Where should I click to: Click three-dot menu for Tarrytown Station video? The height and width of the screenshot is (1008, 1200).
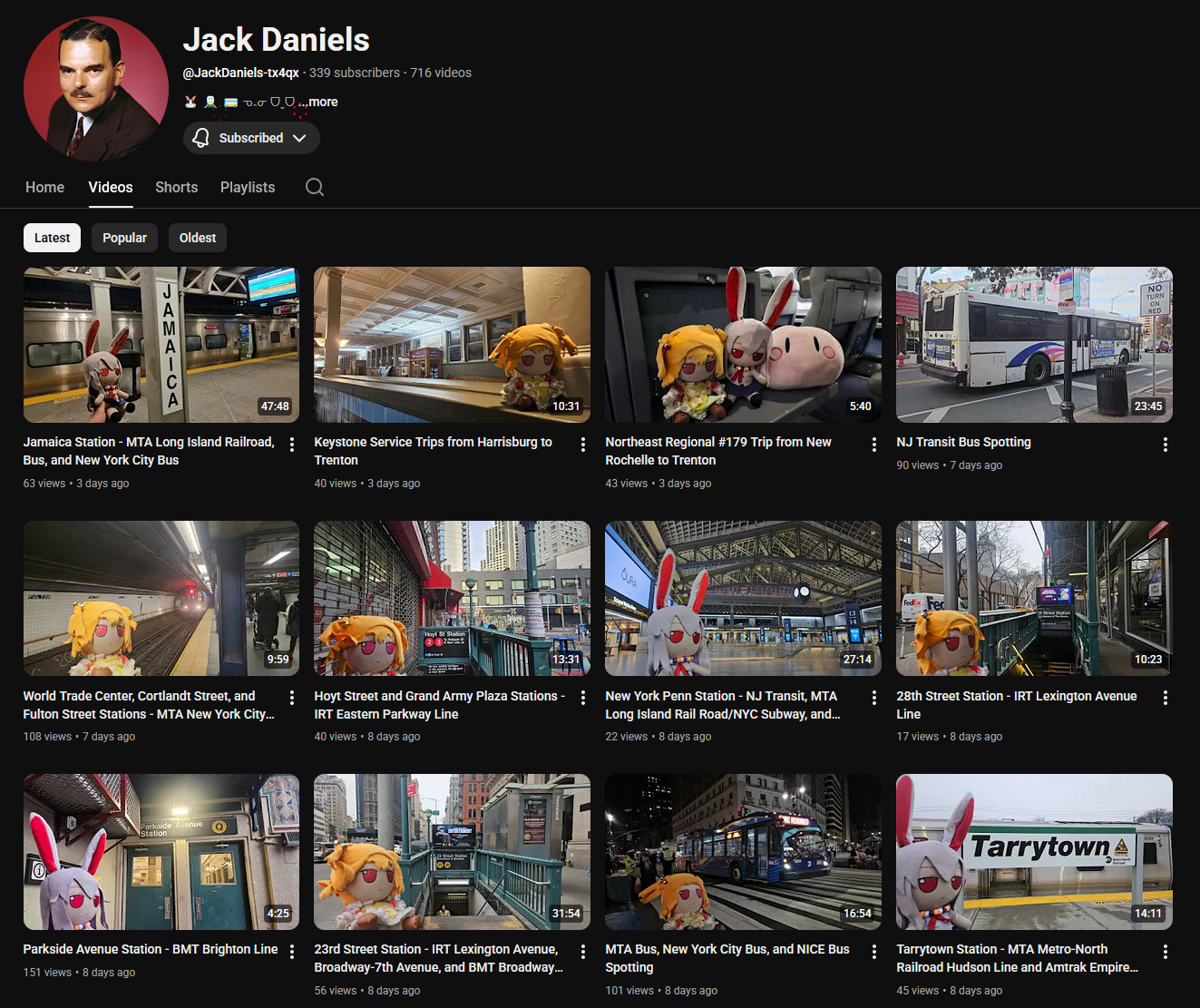point(1166,952)
